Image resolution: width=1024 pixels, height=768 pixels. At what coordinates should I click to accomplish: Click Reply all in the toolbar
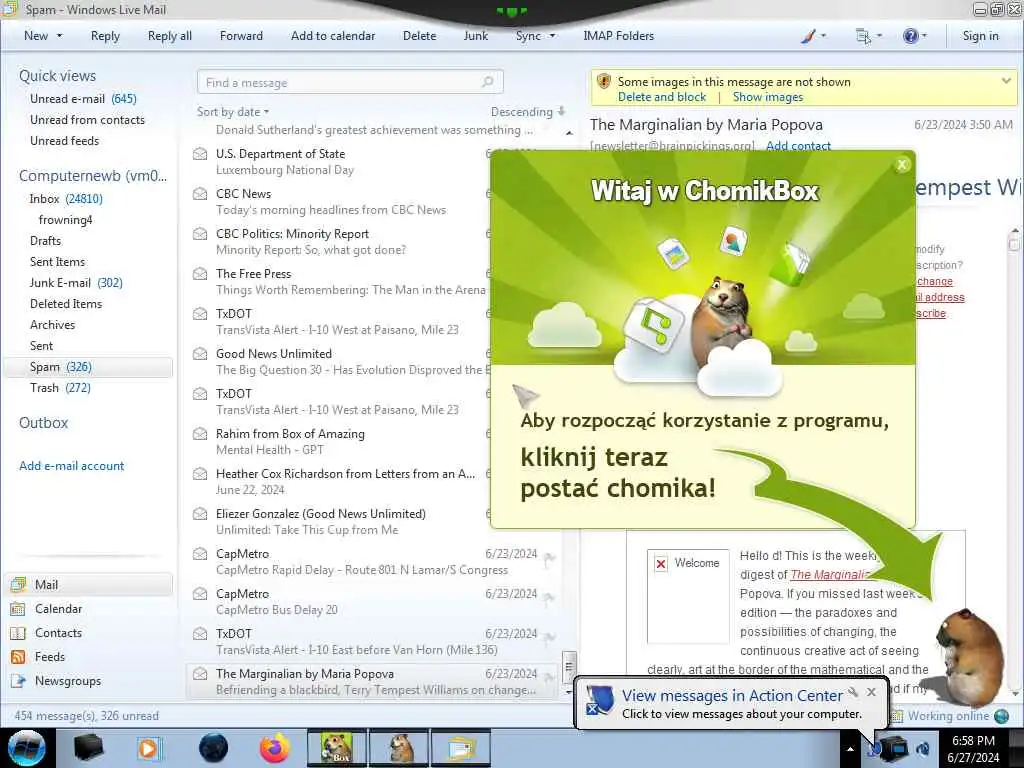click(170, 36)
